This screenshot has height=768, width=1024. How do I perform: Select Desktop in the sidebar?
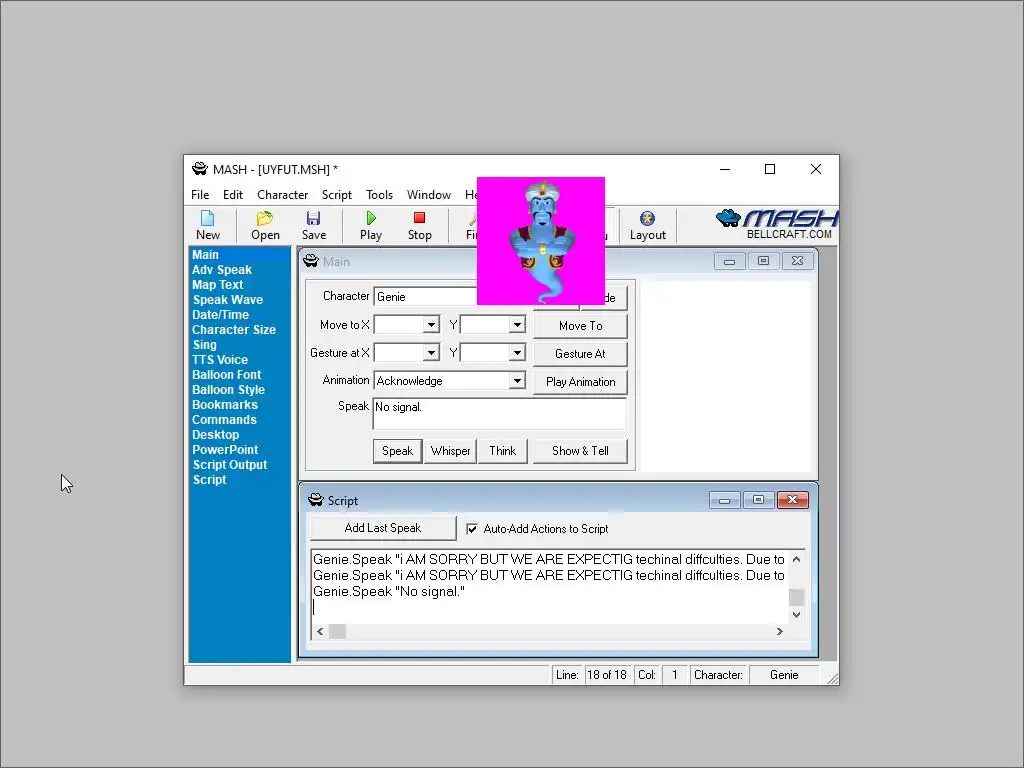pos(215,435)
